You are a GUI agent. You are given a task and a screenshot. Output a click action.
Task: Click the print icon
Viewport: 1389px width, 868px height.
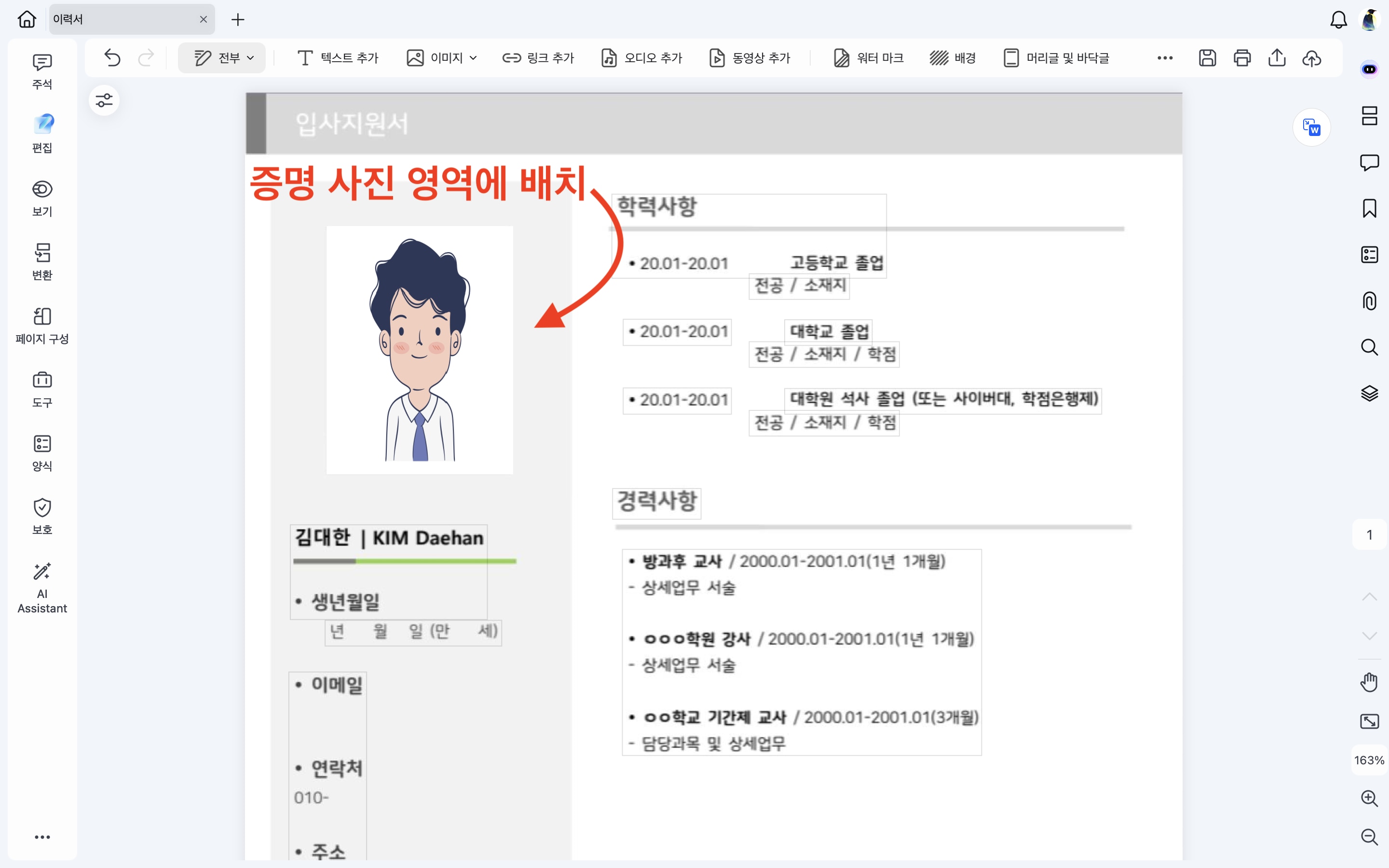point(1242,58)
